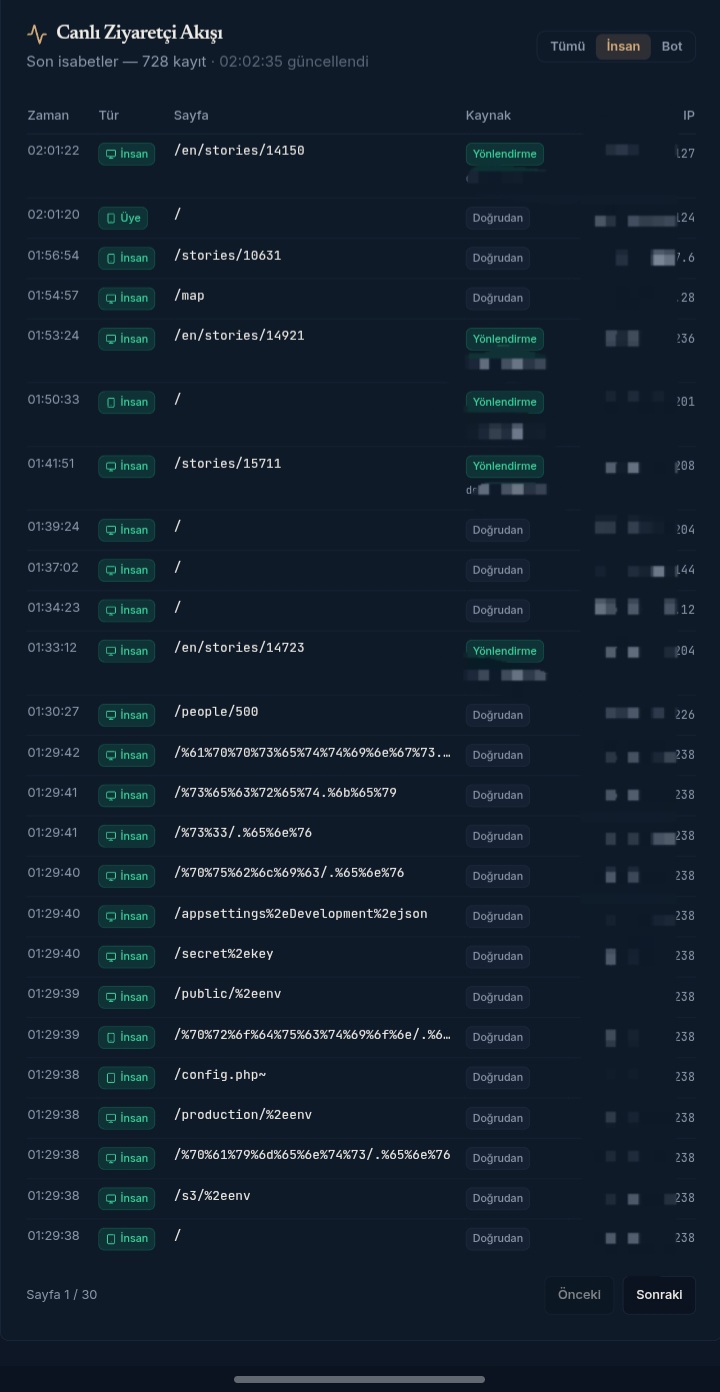Click the İnsan badge in the /map row

126,298
